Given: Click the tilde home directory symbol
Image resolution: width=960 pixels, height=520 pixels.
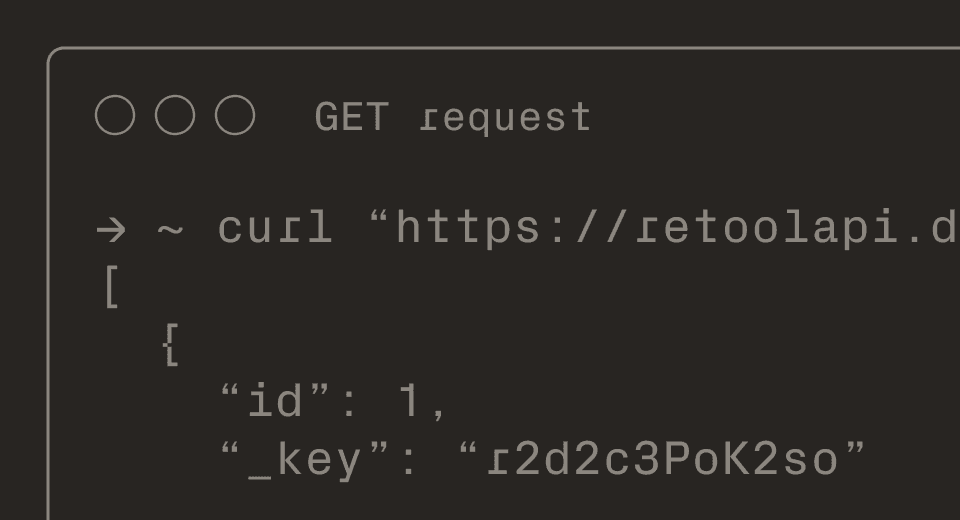Looking at the screenshot, I should coord(169,229).
